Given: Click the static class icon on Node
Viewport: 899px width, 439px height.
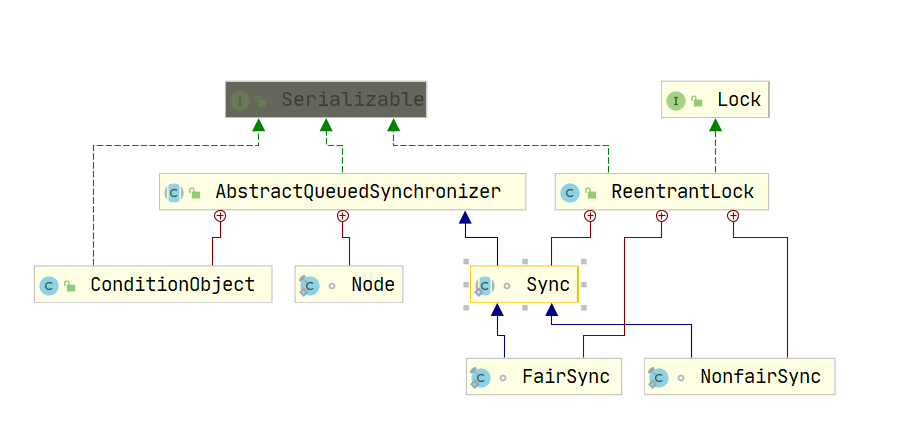Looking at the screenshot, I should point(310,286).
